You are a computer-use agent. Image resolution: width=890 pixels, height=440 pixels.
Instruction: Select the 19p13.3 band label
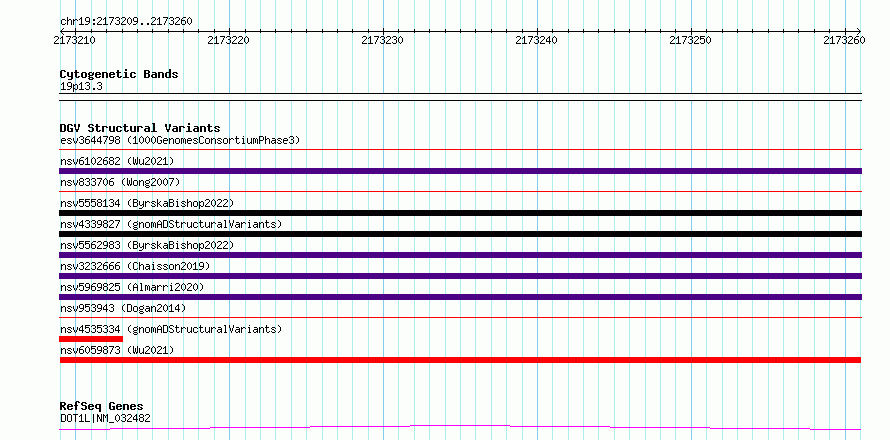[x=81, y=87]
